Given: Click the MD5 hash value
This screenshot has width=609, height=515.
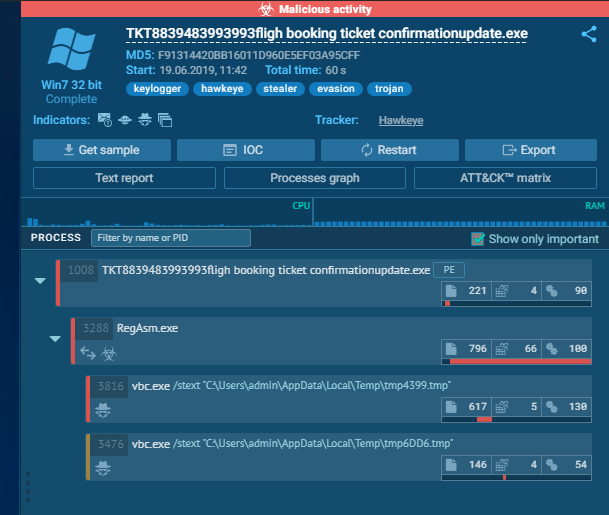Looking at the screenshot, I should coord(259,55).
